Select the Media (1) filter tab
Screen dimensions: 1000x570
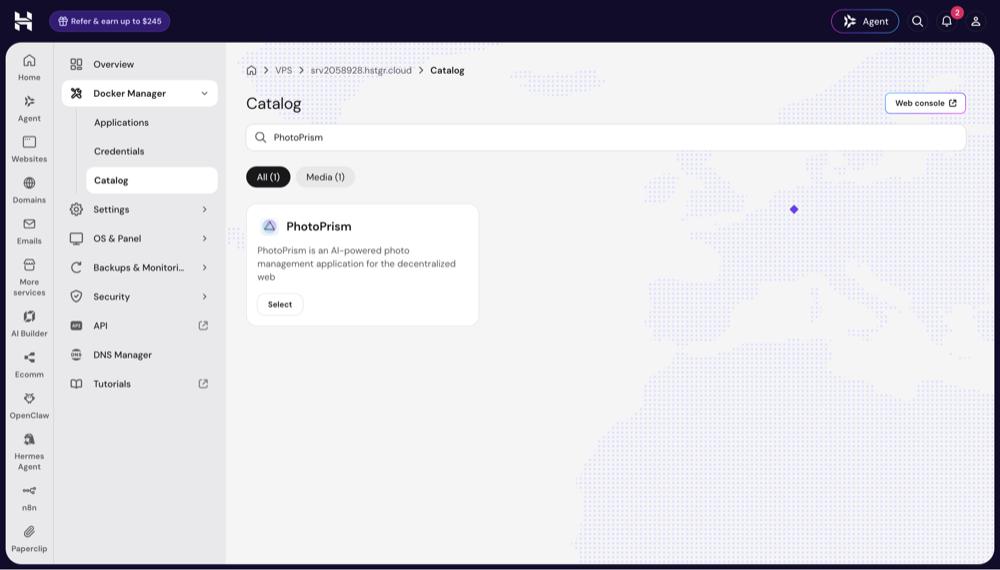pos(325,177)
